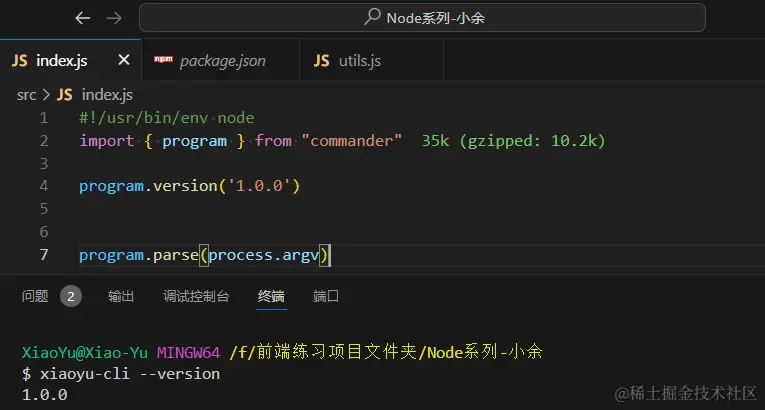Screen dimensions: 765x410
Task: Go forward with the right arrow
Action: [114, 18]
